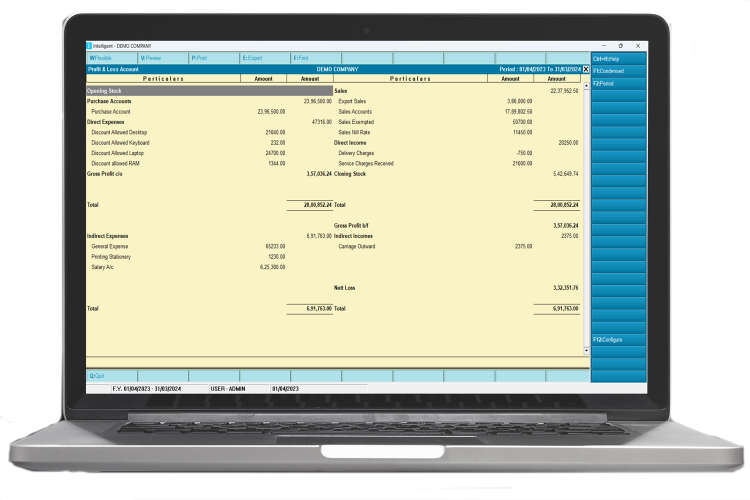Select the Purchase Accounts group row
The height and width of the screenshot is (500, 750).
[x=210, y=101]
